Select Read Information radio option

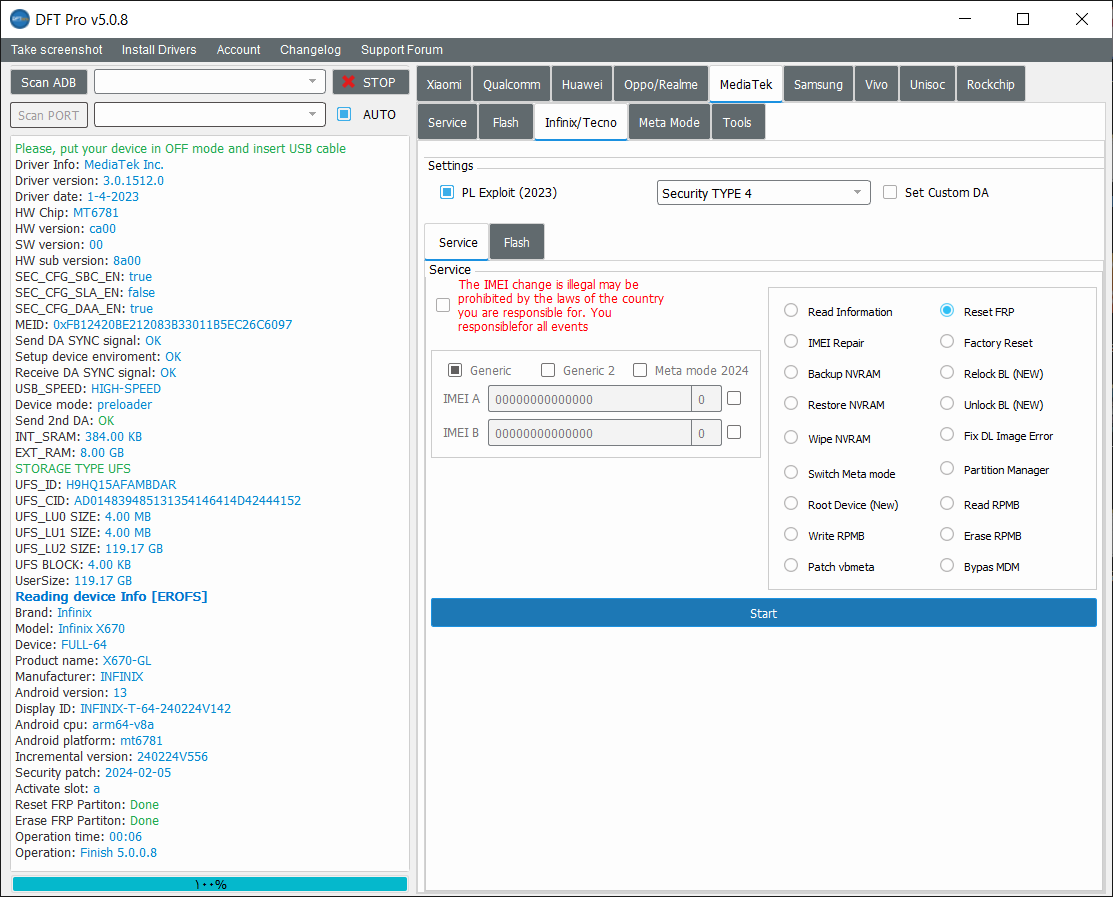(791, 311)
